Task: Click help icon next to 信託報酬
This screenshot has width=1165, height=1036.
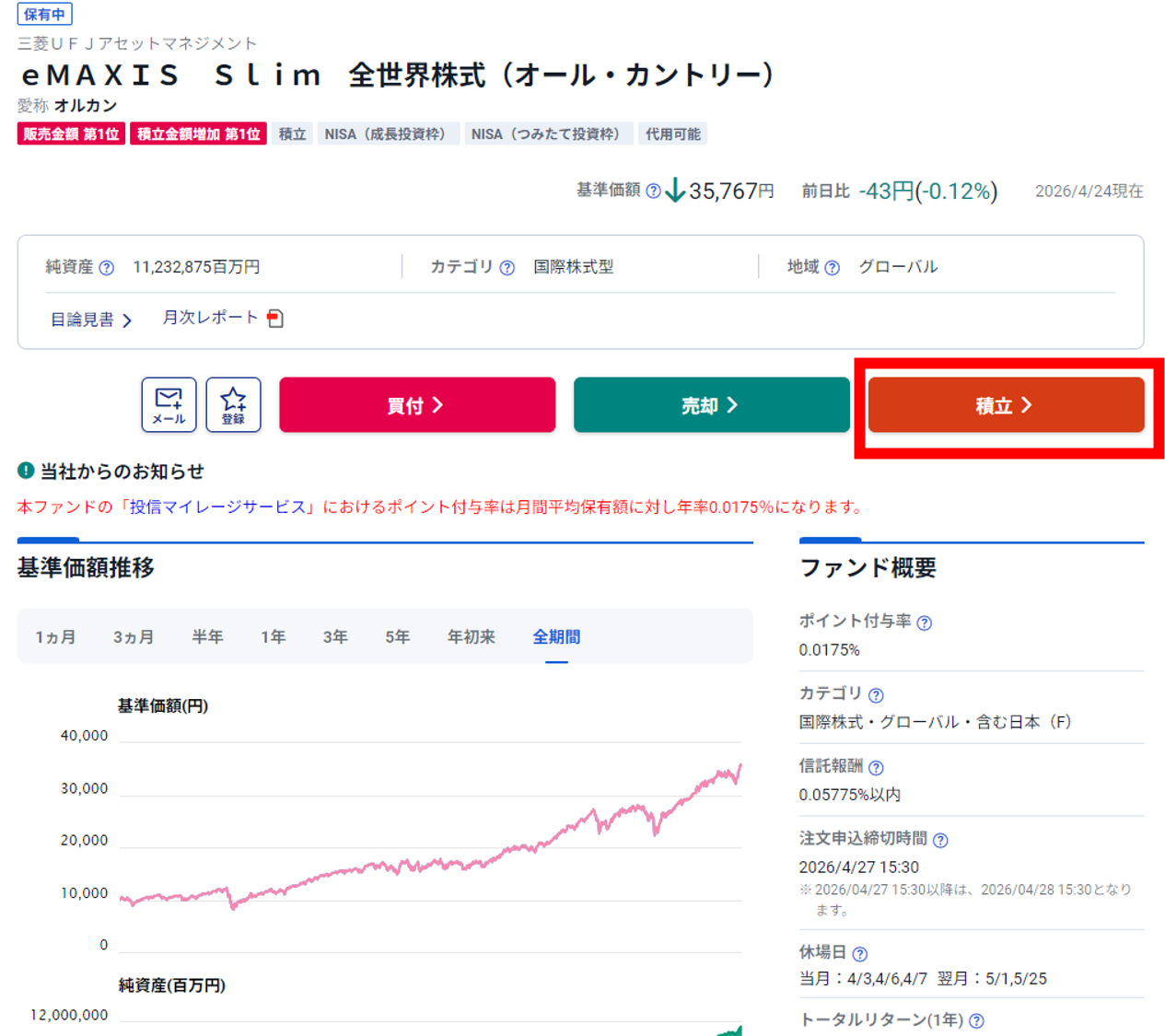Action: [876, 767]
